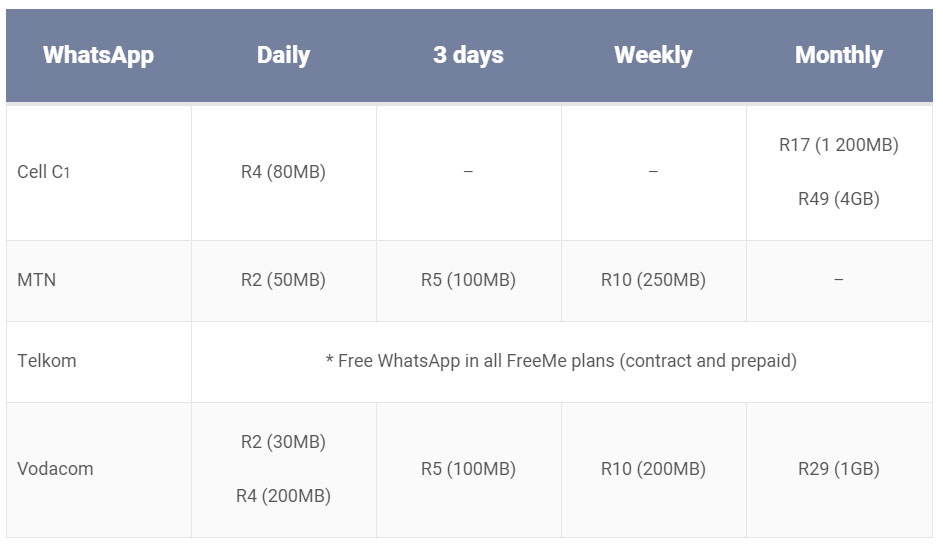The height and width of the screenshot is (545, 943).
Task: Click the Cell C row label
Action: [43, 172]
